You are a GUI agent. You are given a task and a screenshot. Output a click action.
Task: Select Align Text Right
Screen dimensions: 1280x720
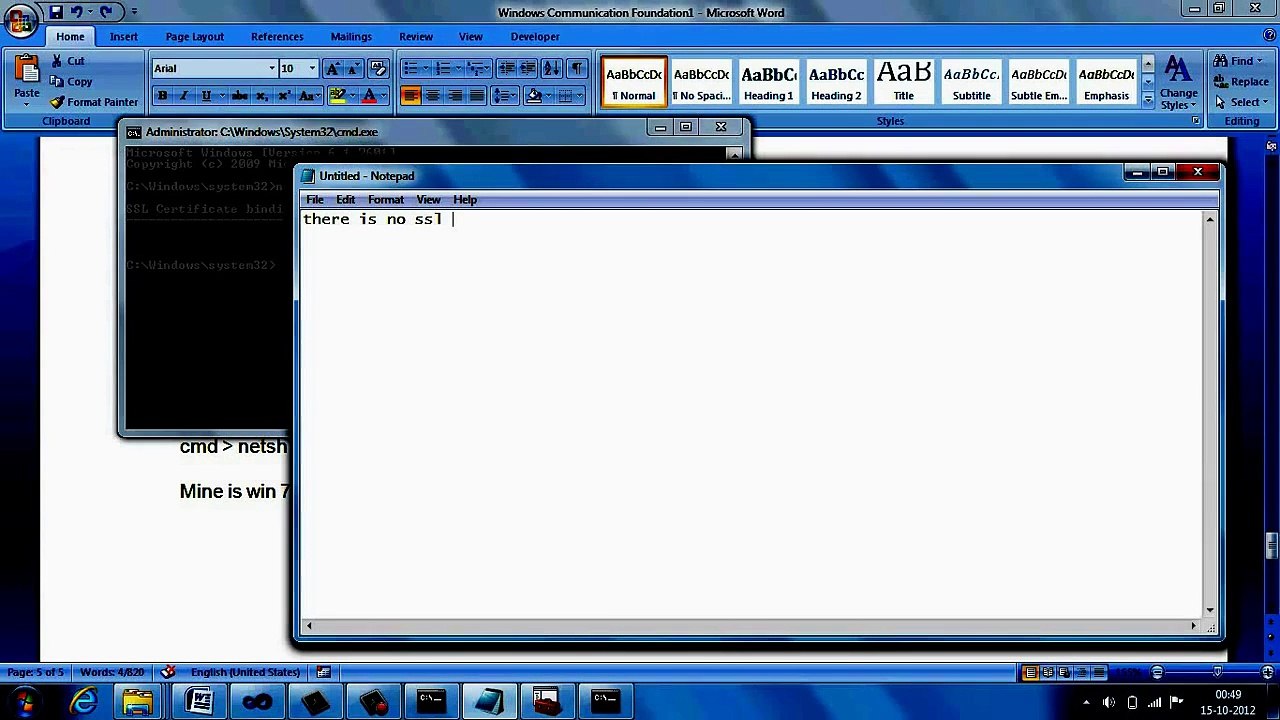tap(454, 96)
